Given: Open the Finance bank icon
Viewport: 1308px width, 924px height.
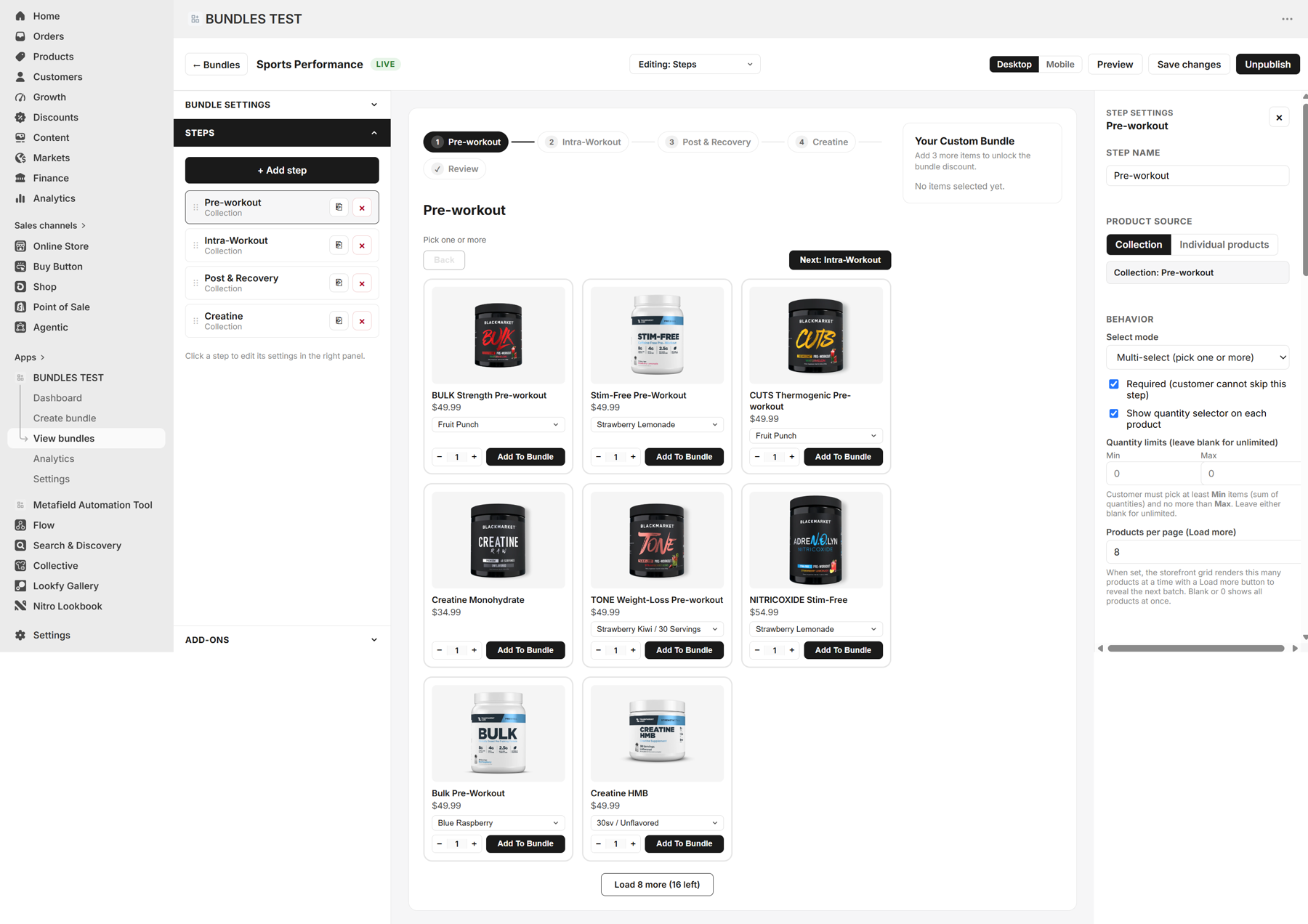Looking at the screenshot, I should point(20,178).
